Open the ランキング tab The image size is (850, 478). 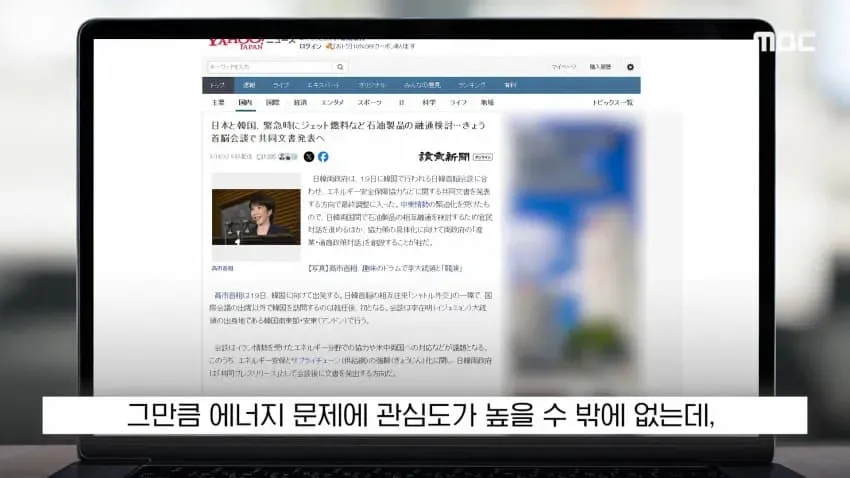[472, 85]
